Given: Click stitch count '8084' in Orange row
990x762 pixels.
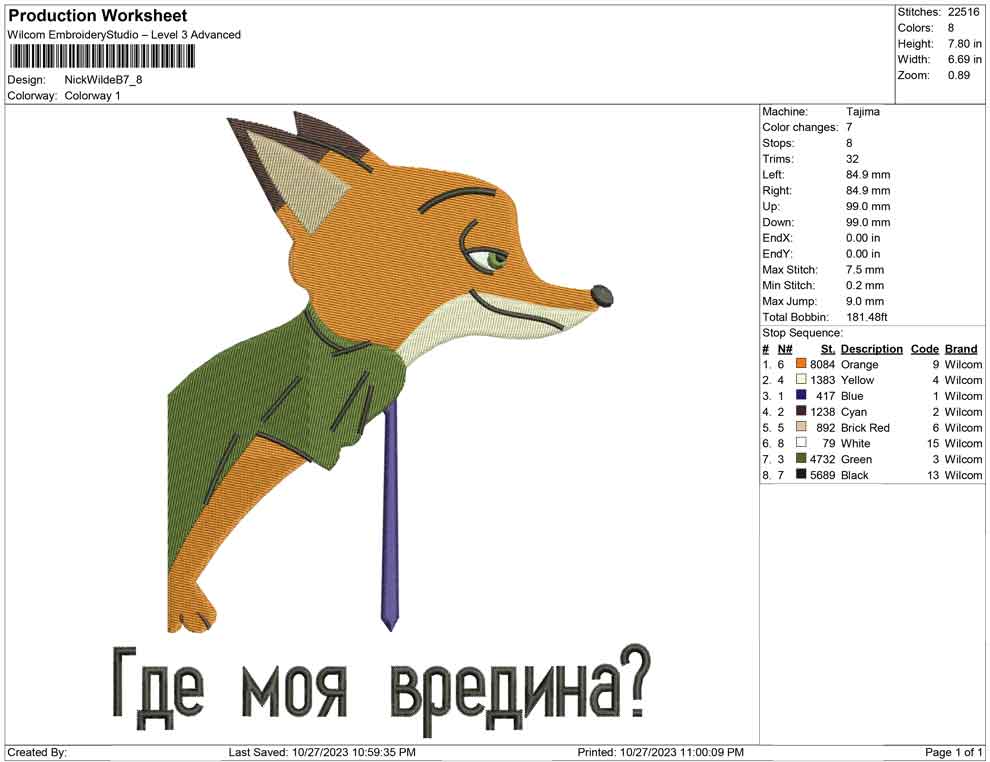Looking at the screenshot, I should (822, 364).
